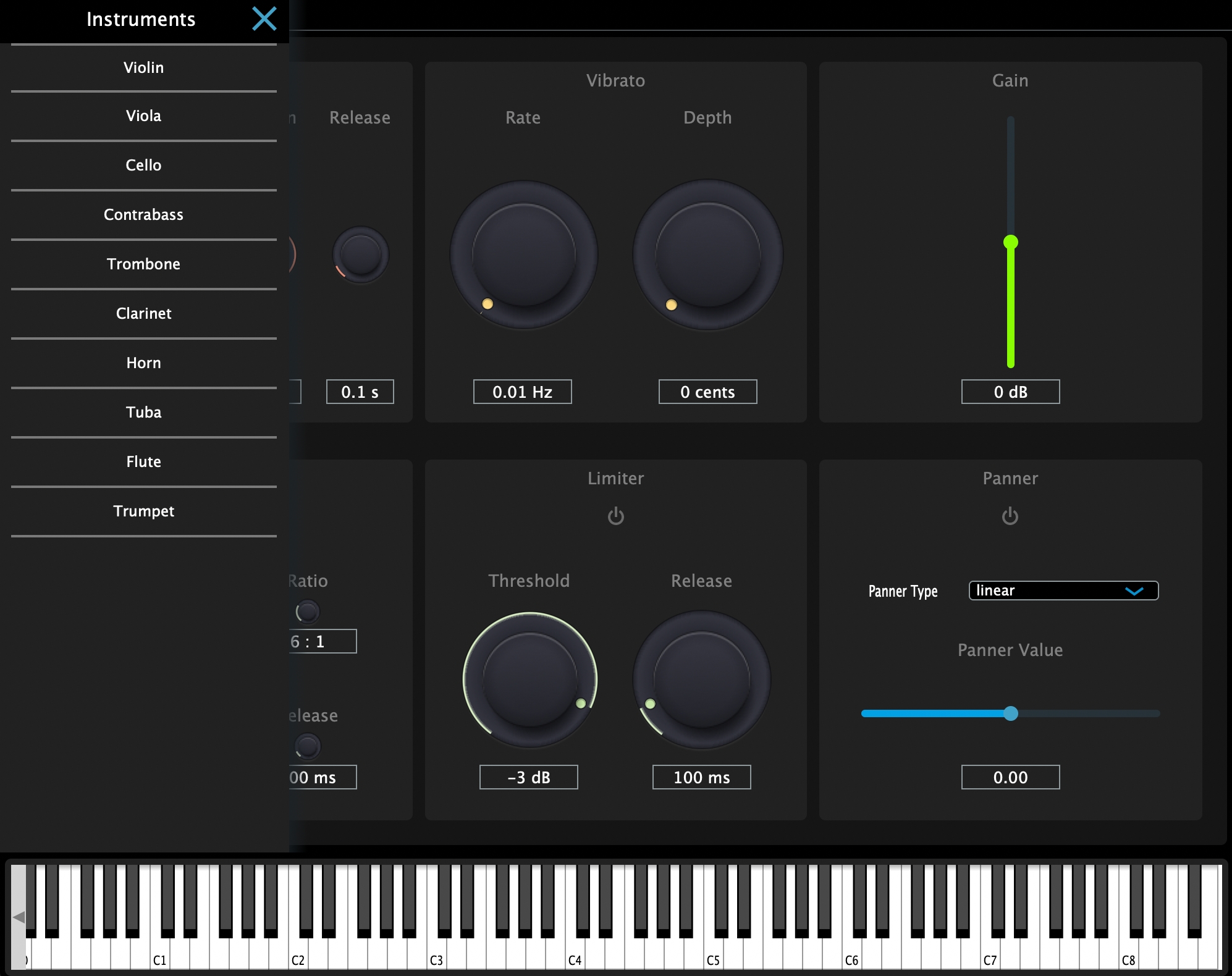Toggle the Panner power icon

pos(1010,516)
